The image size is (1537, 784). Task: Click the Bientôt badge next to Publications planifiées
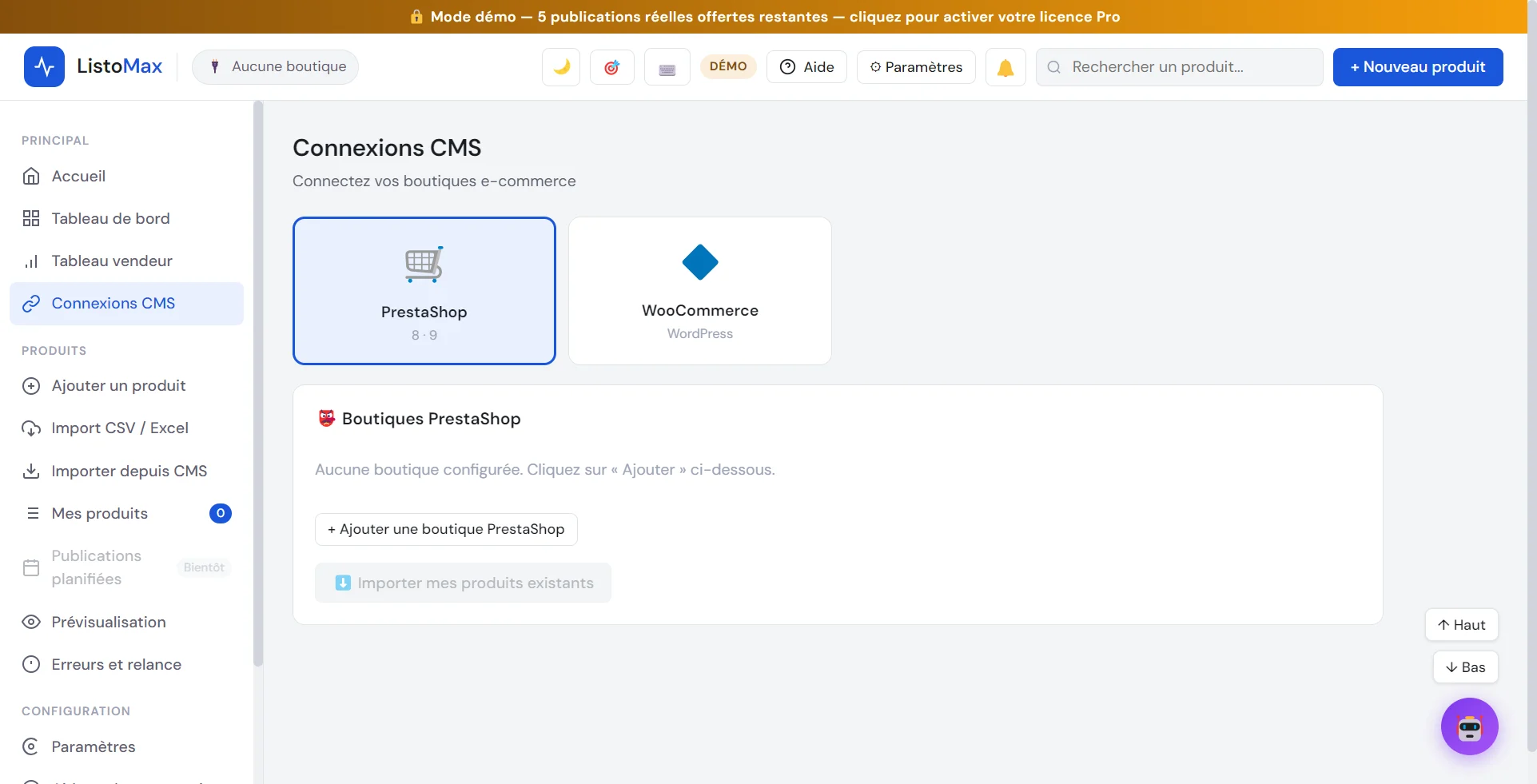tap(204, 567)
